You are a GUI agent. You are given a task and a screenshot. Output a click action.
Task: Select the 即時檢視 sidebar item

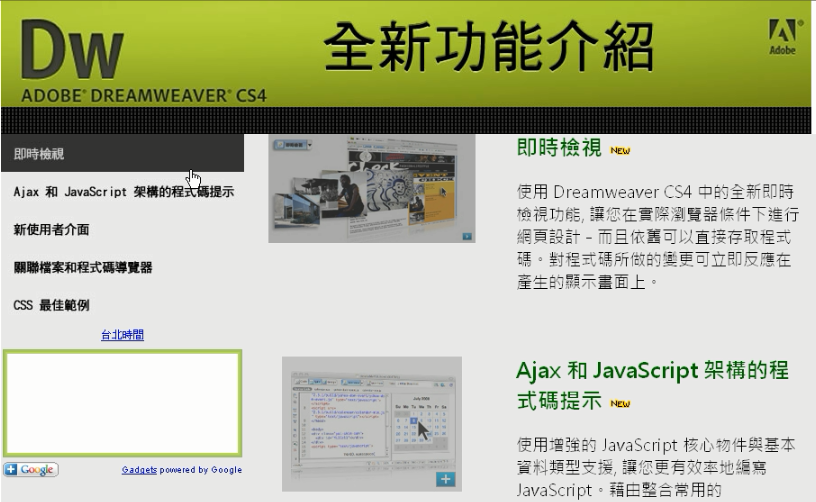click(122, 153)
